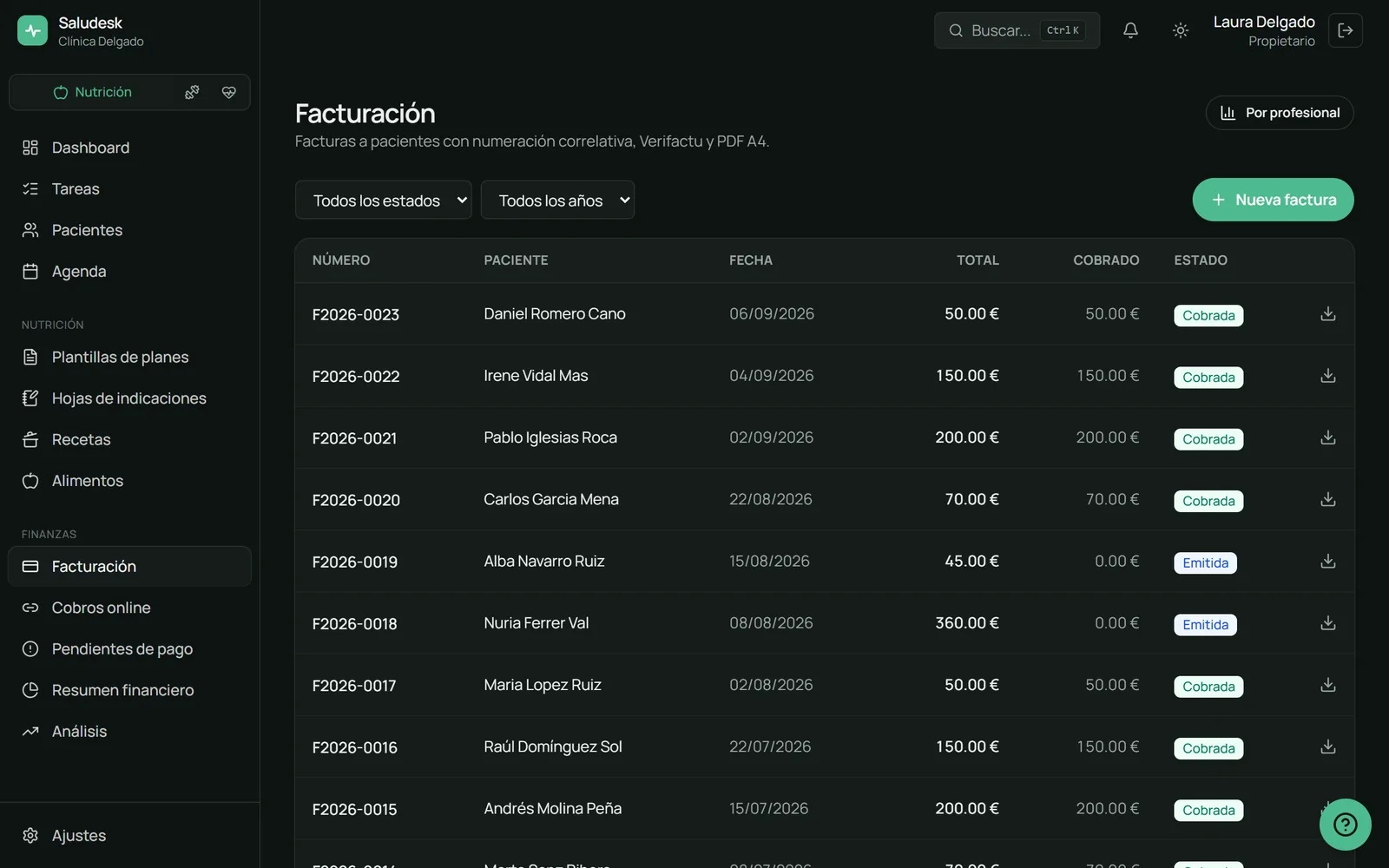Screen dimensions: 1389x868
Task: Click the Por profesional button
Action: (1280, 113)
